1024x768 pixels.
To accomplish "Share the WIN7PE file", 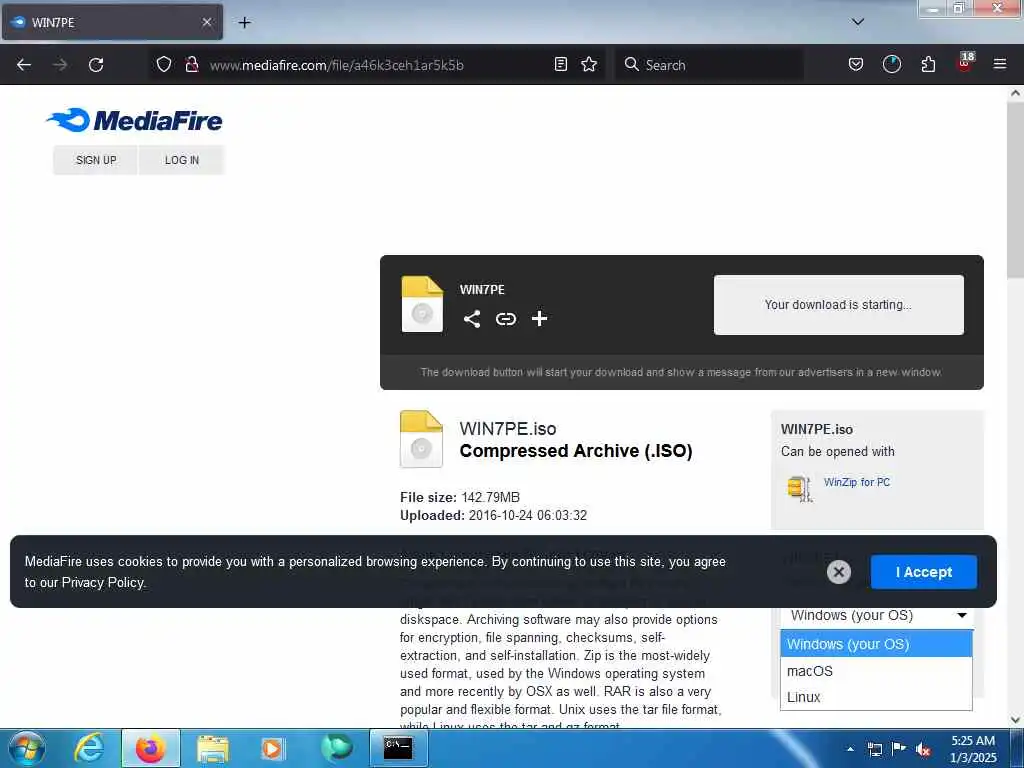I will pos(472,319).
